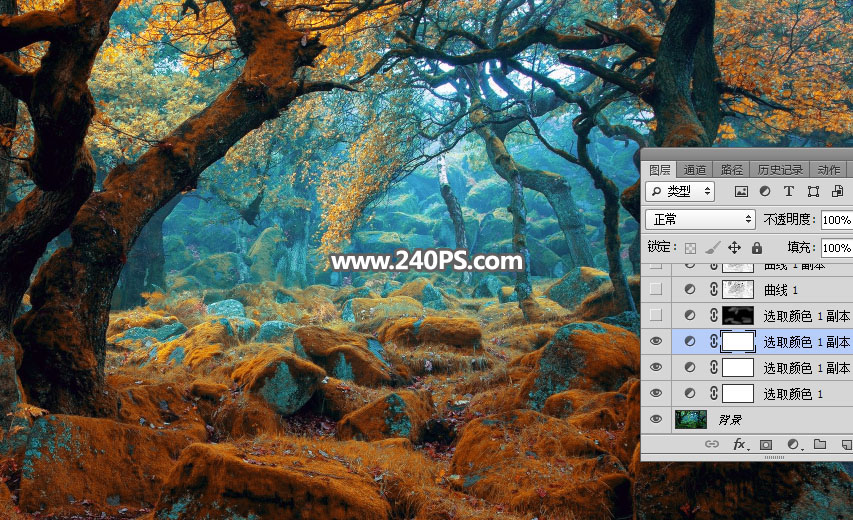Image resolution: width=853 pixels, height=520 pixels.
Task: Click mask link chain on highlighted 选取颜色 1 副本 layer
Action: (x=714, y=341)
